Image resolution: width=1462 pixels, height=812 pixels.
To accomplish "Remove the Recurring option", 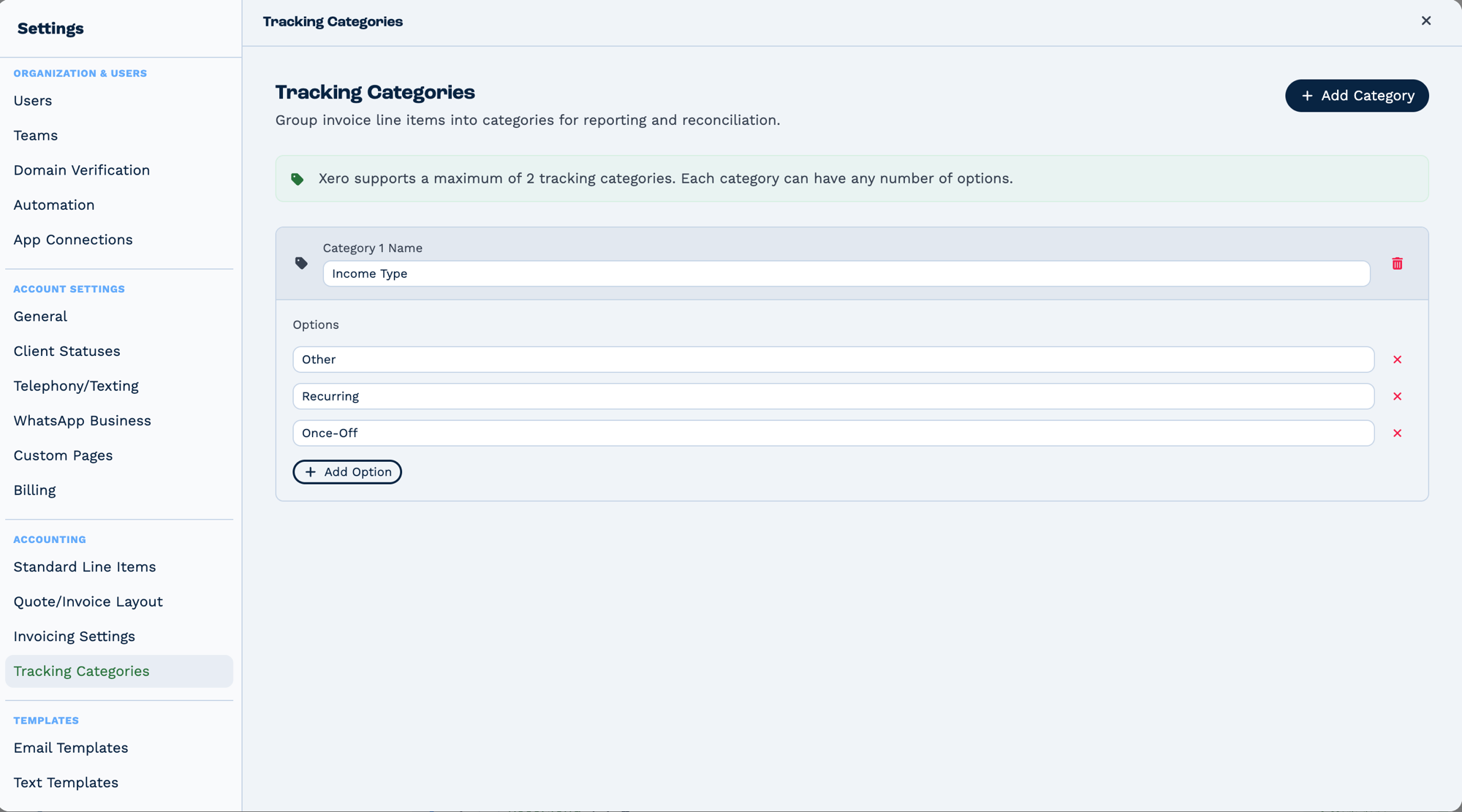I will pos(1397,396).
